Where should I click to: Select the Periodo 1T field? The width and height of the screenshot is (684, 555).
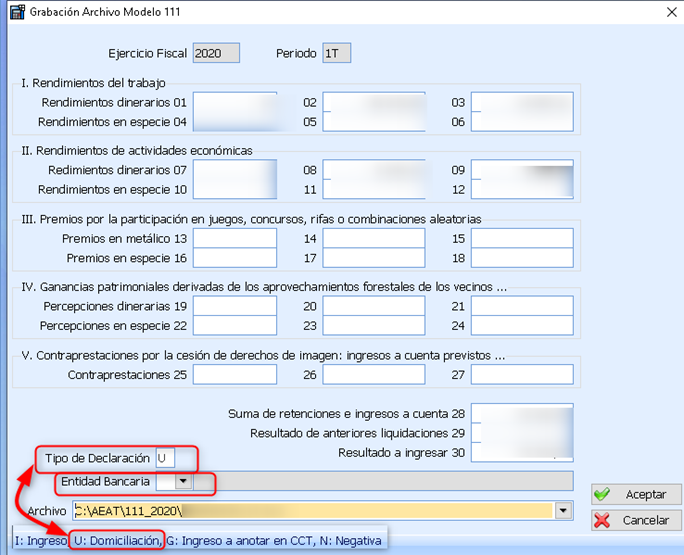tap(336, 53)
